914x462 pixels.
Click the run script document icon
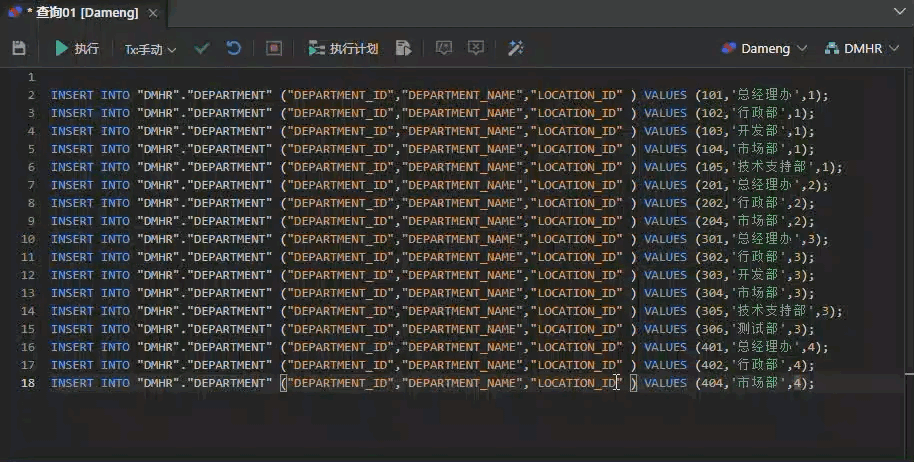point(403,48)
